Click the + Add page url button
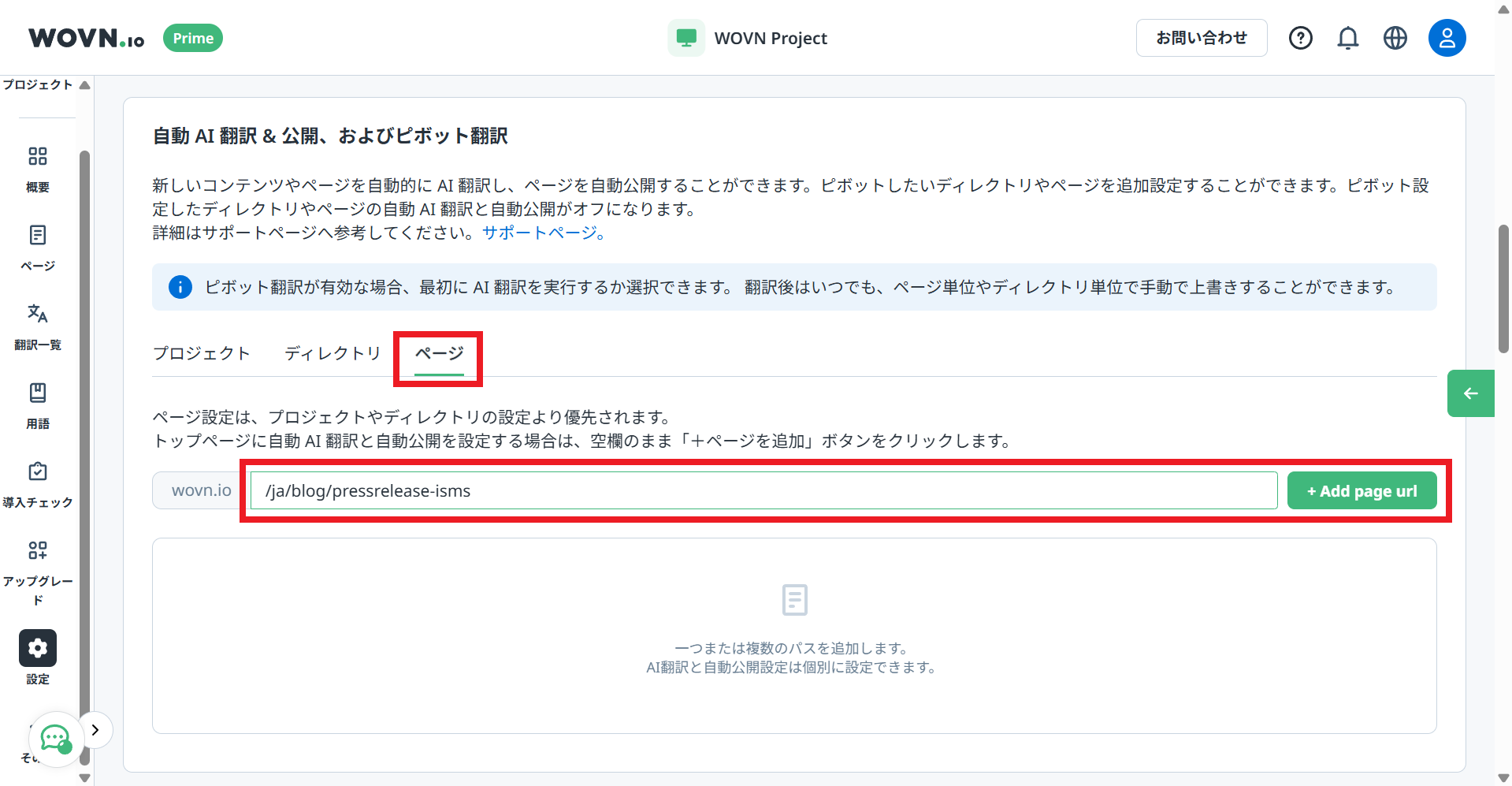1512x786 pixels. (1362, 491)
